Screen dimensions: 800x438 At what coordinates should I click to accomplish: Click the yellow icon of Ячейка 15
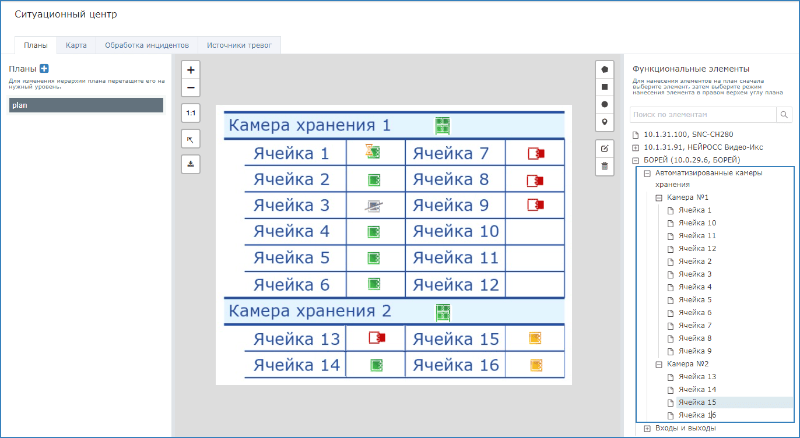535,338
